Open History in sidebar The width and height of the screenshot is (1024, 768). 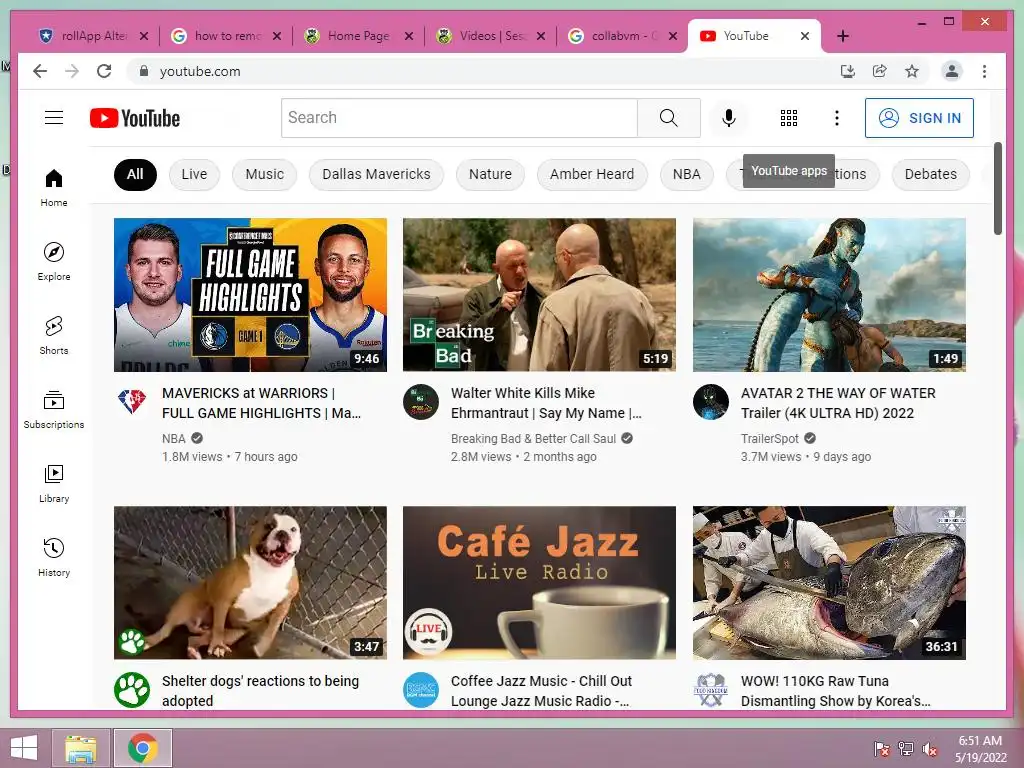tap(54, 557)
